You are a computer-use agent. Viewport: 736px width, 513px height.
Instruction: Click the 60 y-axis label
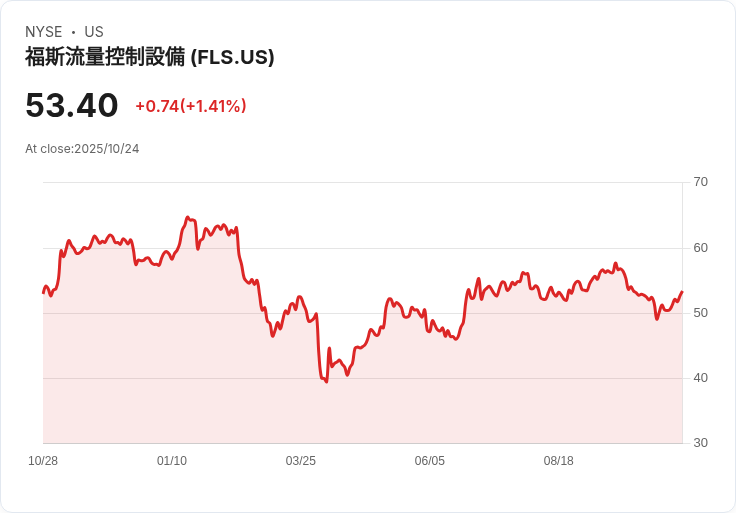click(x=701, y=248)
